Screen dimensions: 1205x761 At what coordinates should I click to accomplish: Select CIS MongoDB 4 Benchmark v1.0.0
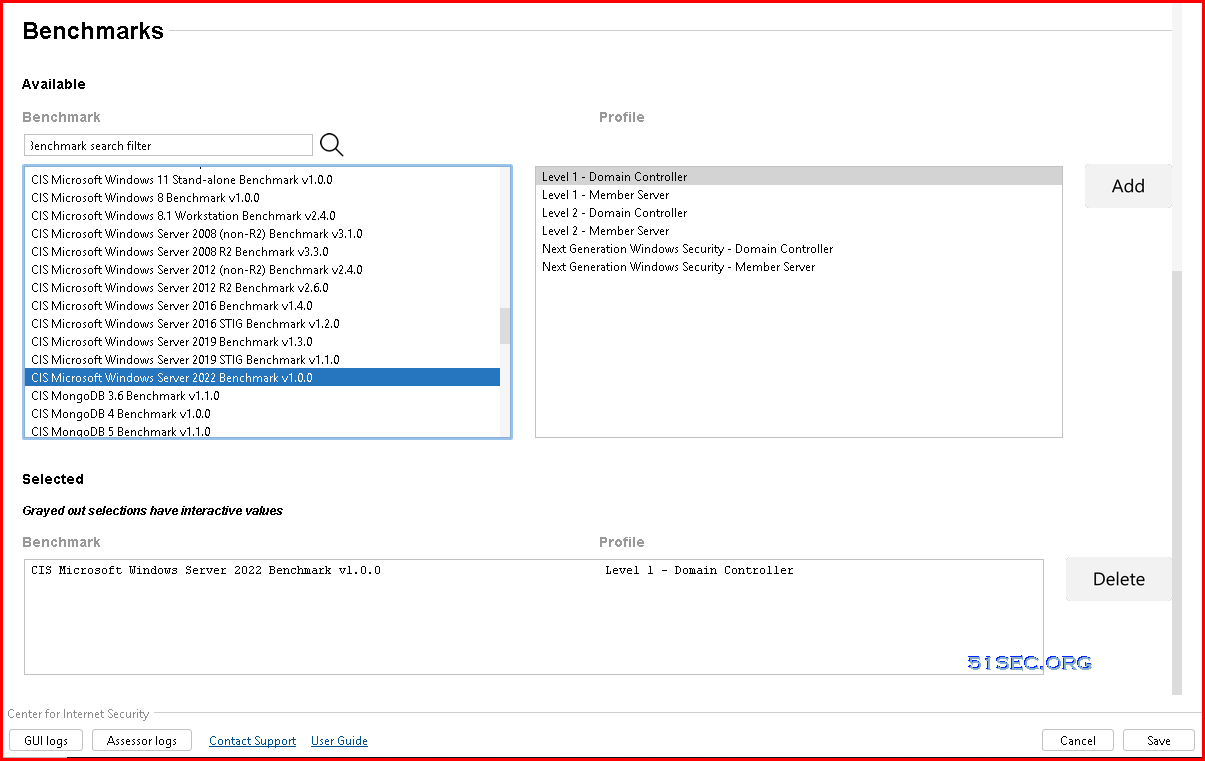(x=262, y=414)
